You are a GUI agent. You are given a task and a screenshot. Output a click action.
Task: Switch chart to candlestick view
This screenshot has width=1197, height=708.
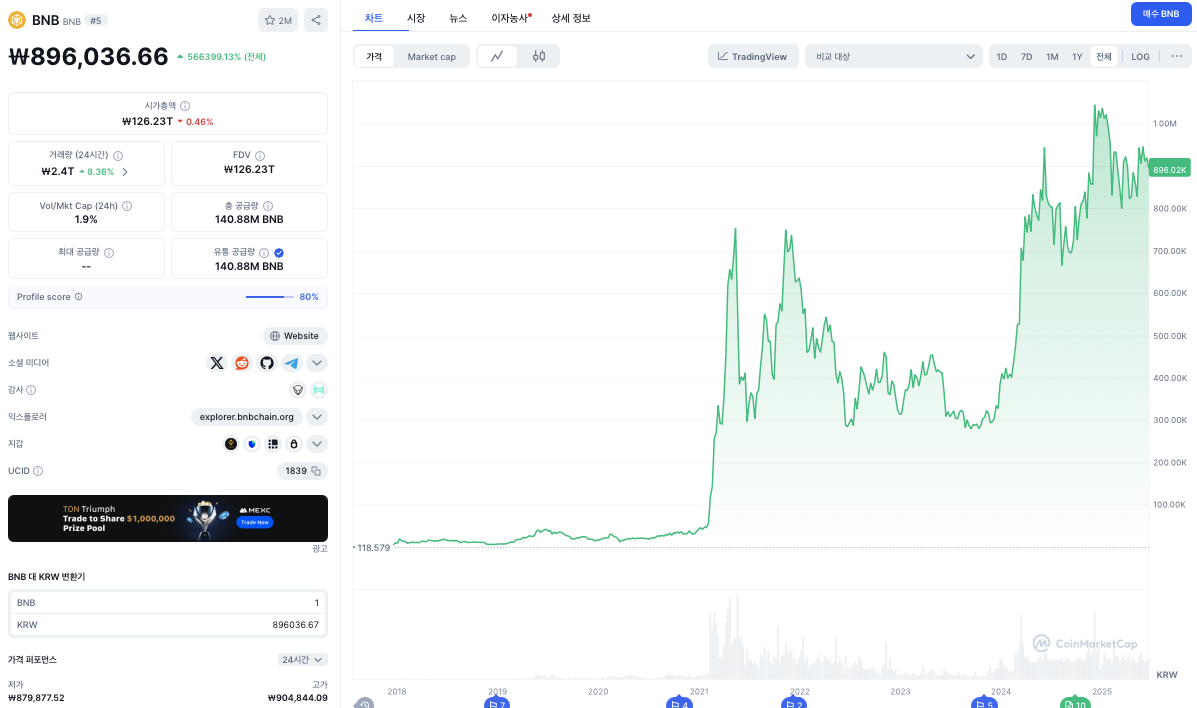(539, 57)
